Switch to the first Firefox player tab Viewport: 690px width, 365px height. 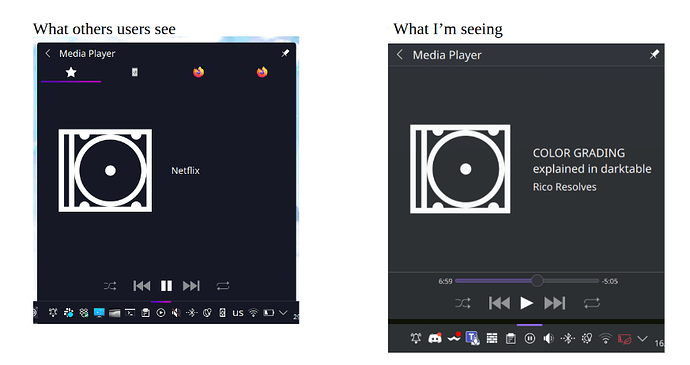pos(198,72)
